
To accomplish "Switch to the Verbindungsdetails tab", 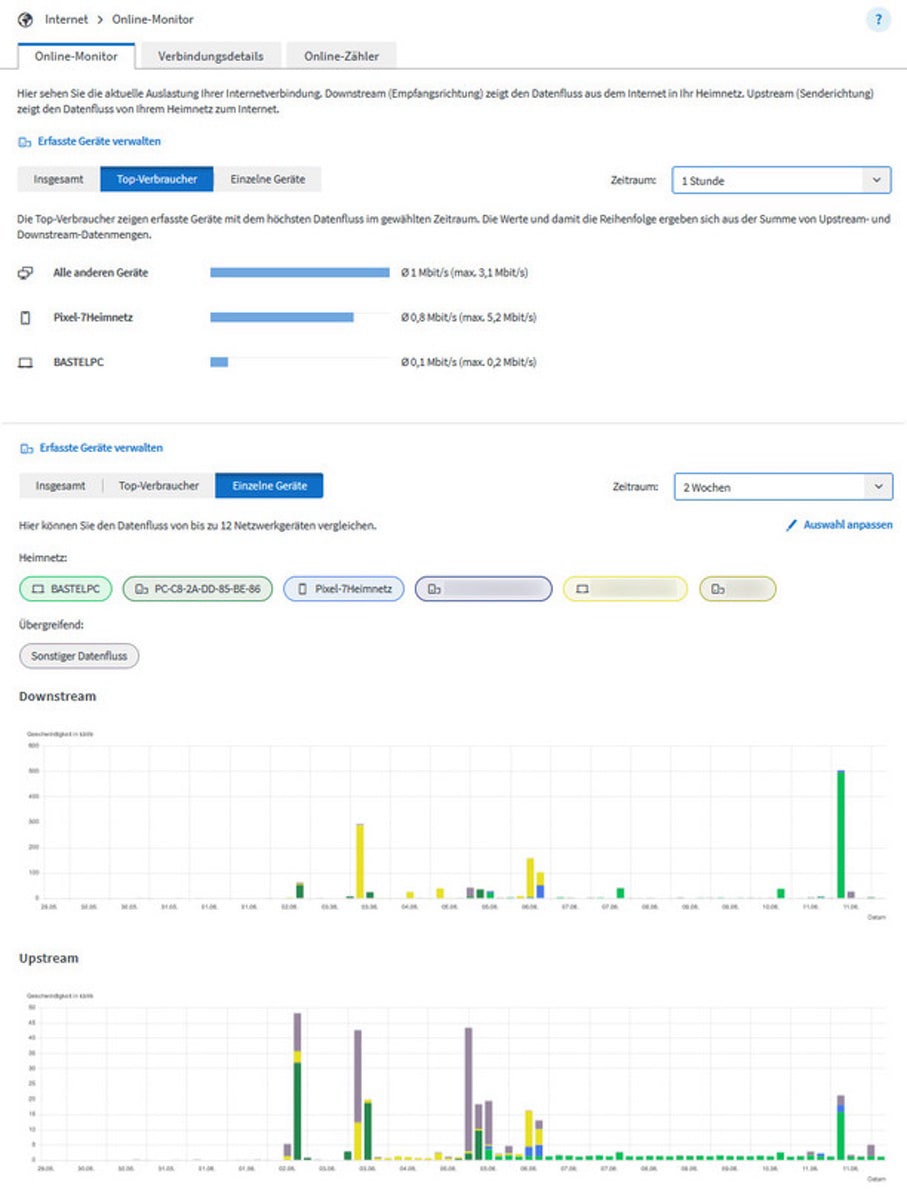I will (210, 56).
